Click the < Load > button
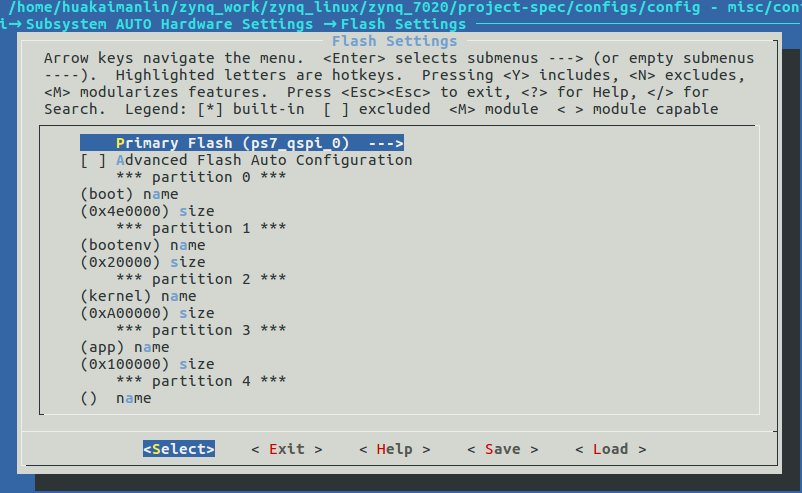The width and height of the screenshot is (802, 493). [x=611, y=449]
